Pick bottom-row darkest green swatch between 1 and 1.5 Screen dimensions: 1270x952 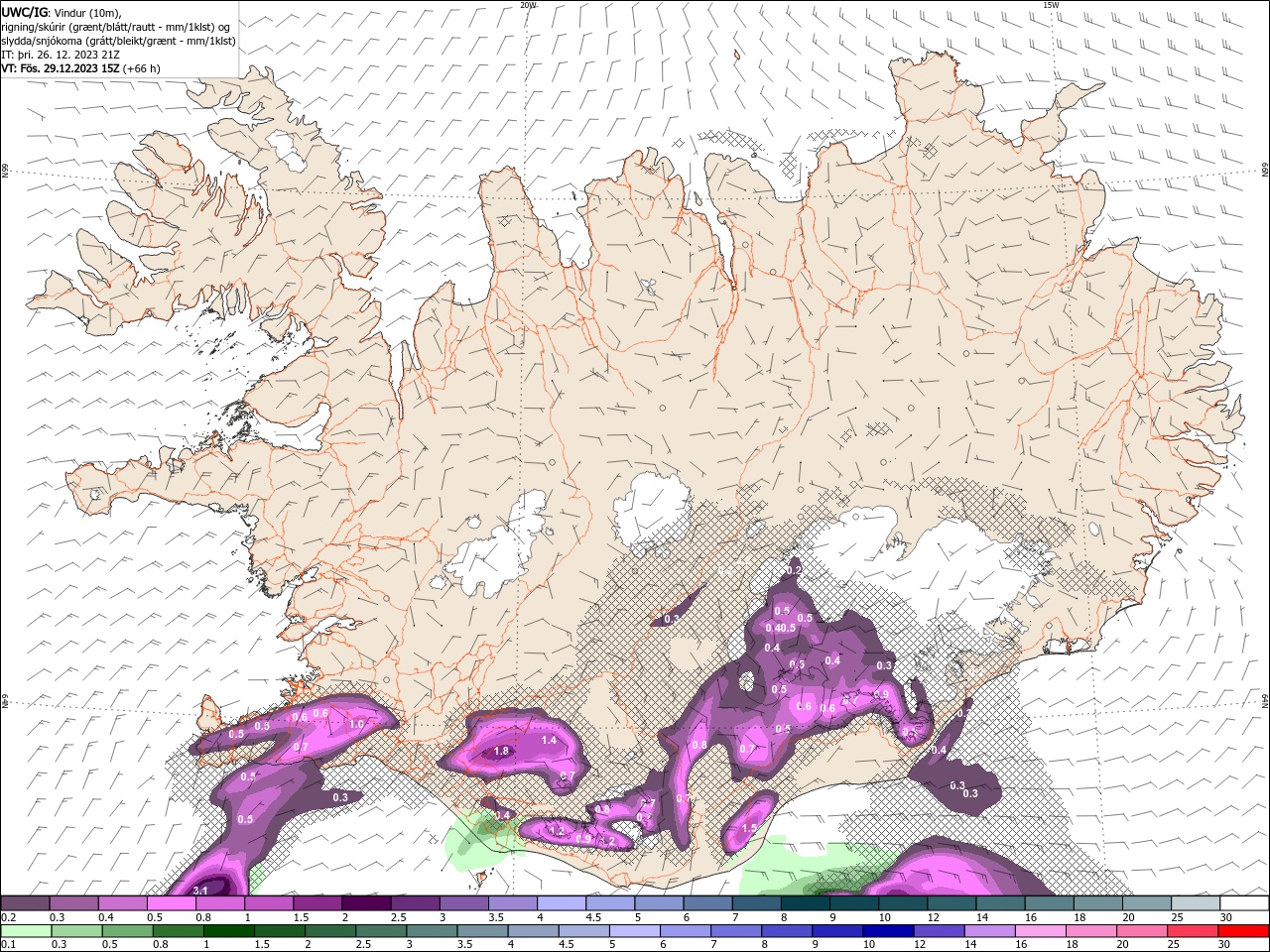(x=229, y=931)
